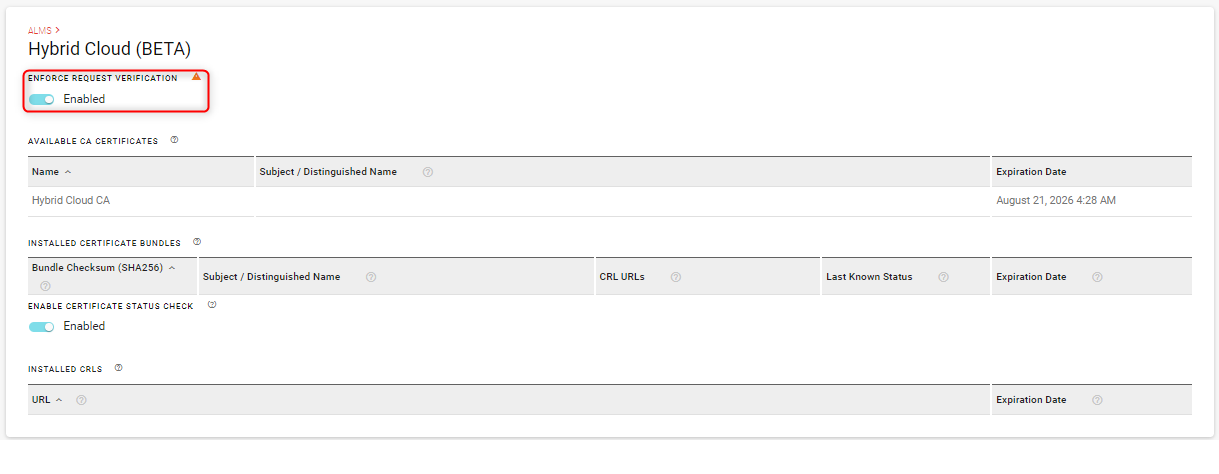
Task: Open help icon beside Enable Certificate Status Check
Action: tap(212, 305)
